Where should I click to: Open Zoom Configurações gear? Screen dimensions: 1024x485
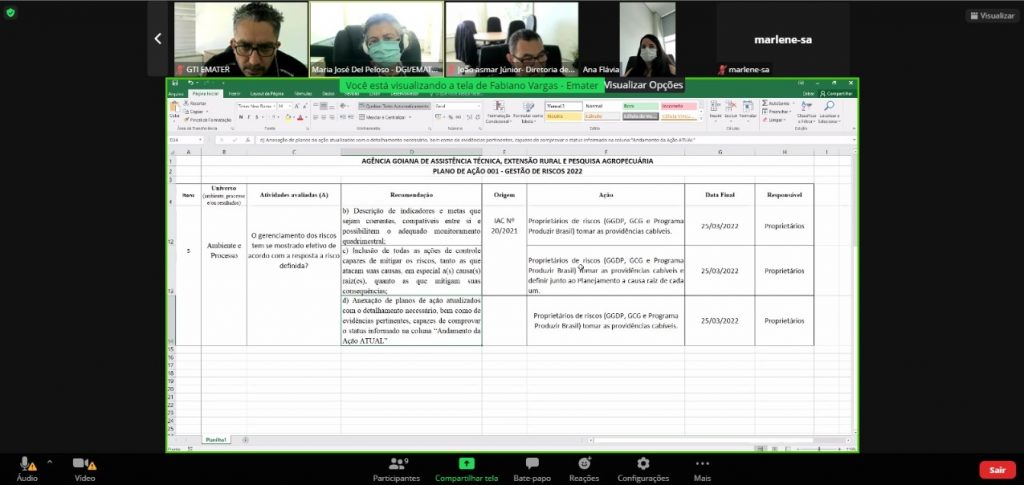tap(643, 468)
